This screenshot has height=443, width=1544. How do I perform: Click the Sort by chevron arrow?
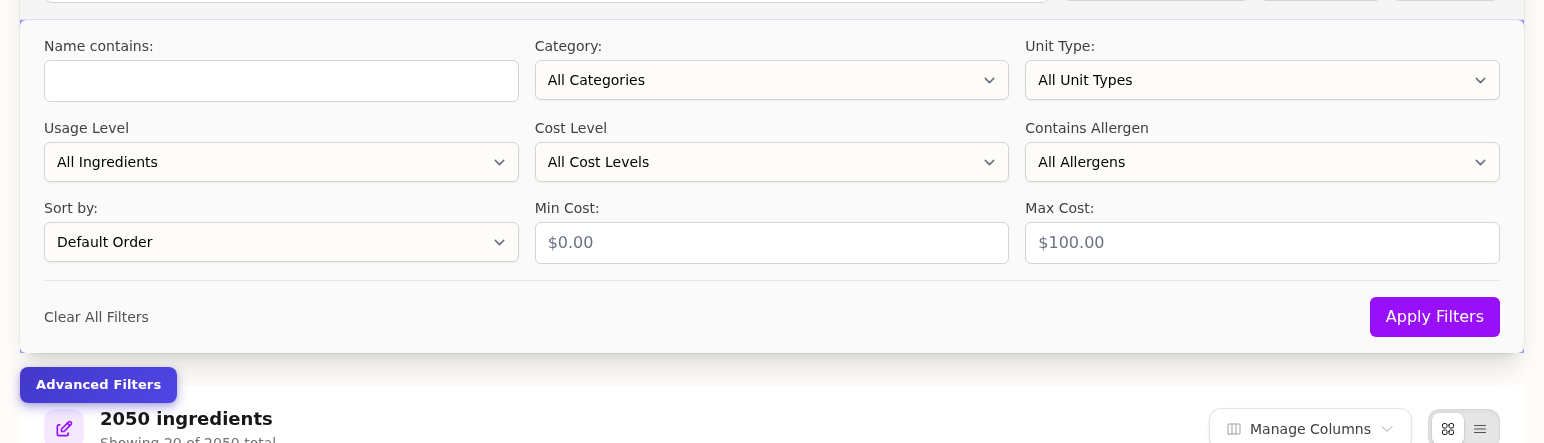coord(499,242)
